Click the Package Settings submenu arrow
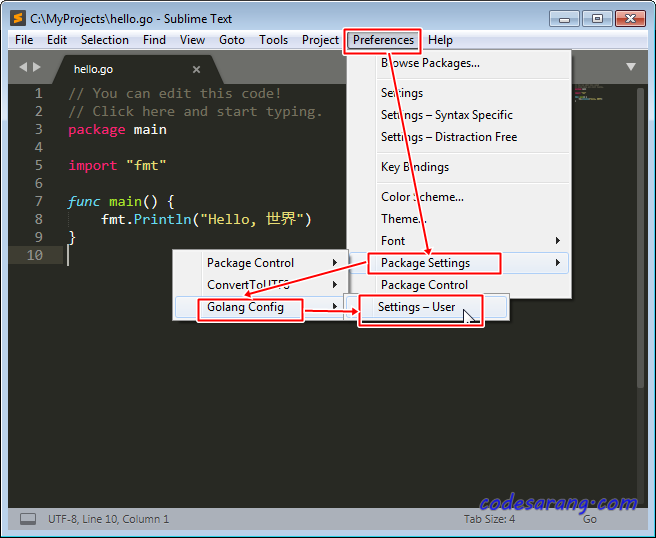The height and width of the screenshot is (538, 656). point(558,263)
